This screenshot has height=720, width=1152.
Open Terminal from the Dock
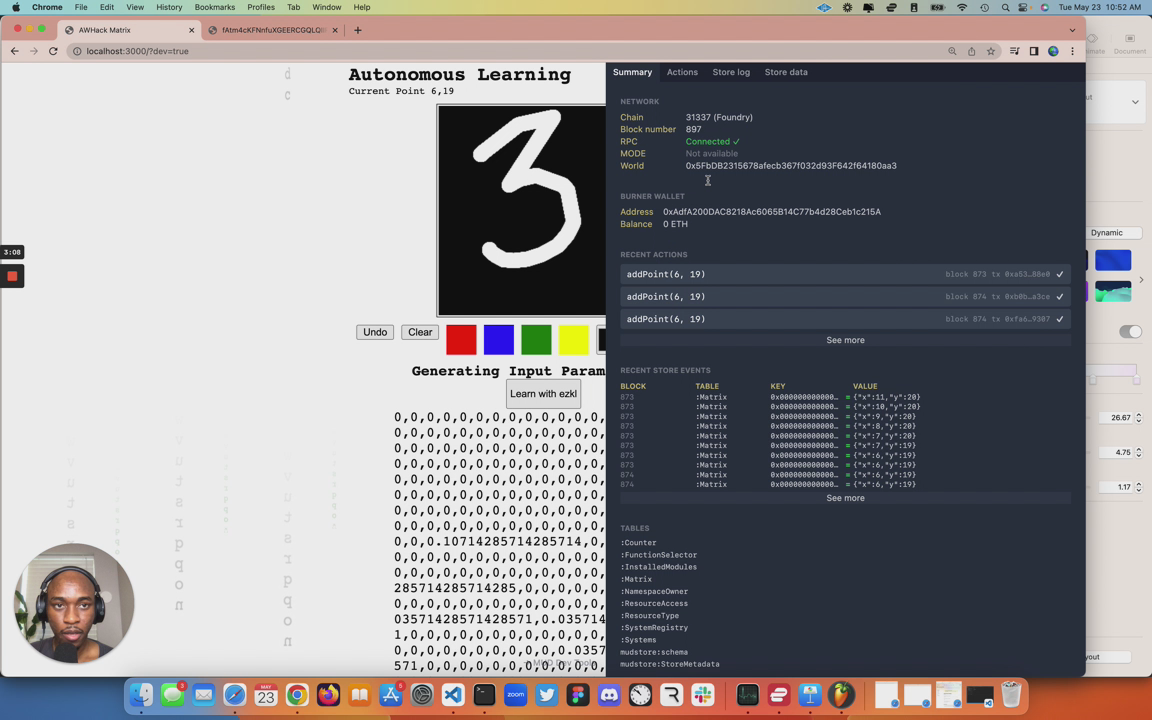pos(484,695)
